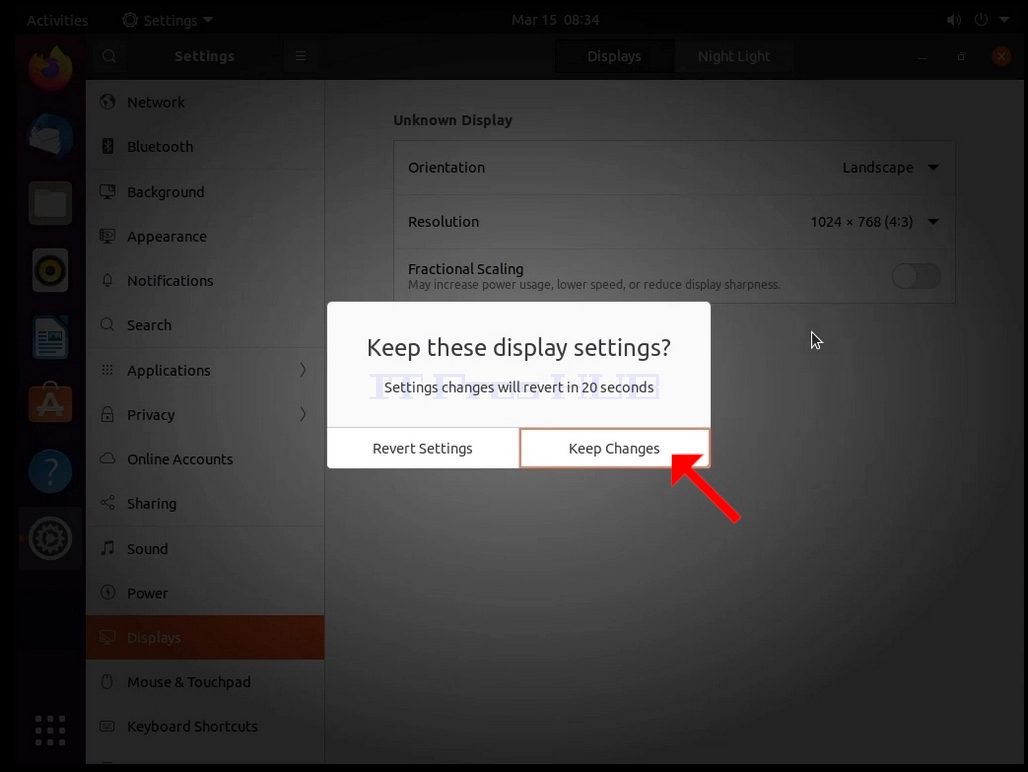Click the Settings search magnifier icon

pyautogui.click(x=109, y=56)
